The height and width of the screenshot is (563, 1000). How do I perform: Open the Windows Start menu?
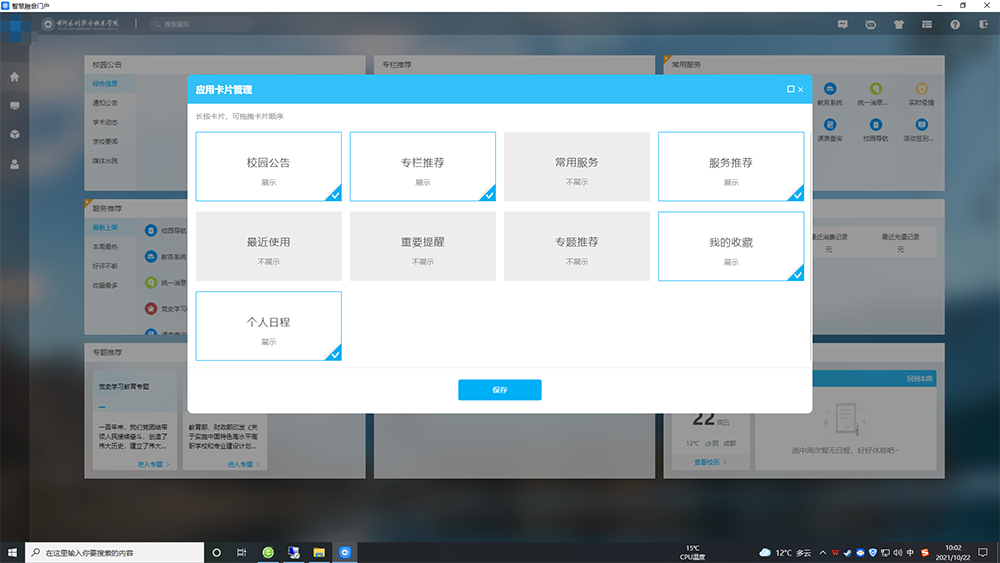(x=13, y=552)
